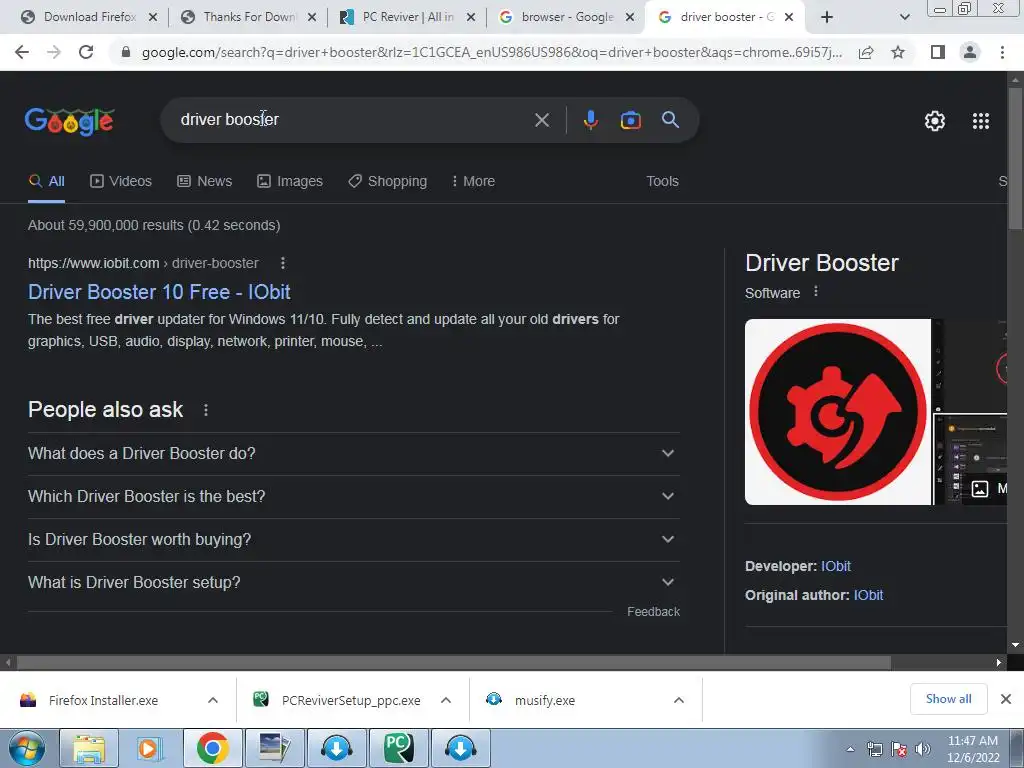Click the Feedback link
Image resolution: width=1024 pixels, height=768 pixels.
(x=653, y=611)
